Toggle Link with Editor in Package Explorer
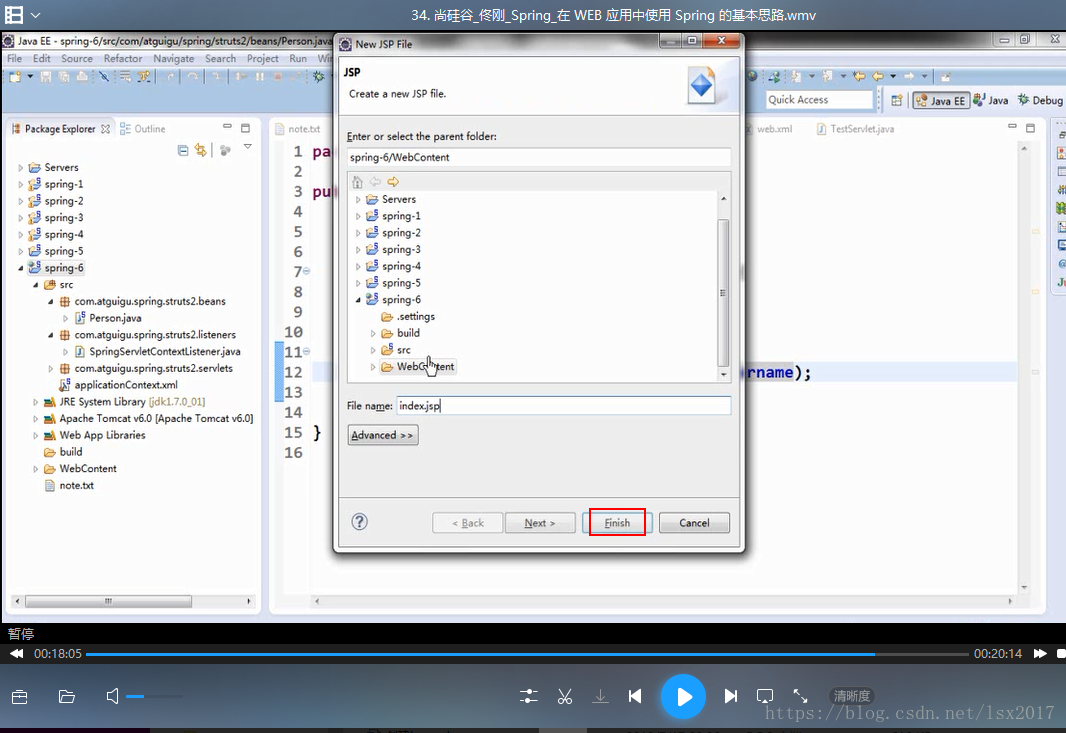The width and height of the screenshot is (1066, 733). point(201,150)
